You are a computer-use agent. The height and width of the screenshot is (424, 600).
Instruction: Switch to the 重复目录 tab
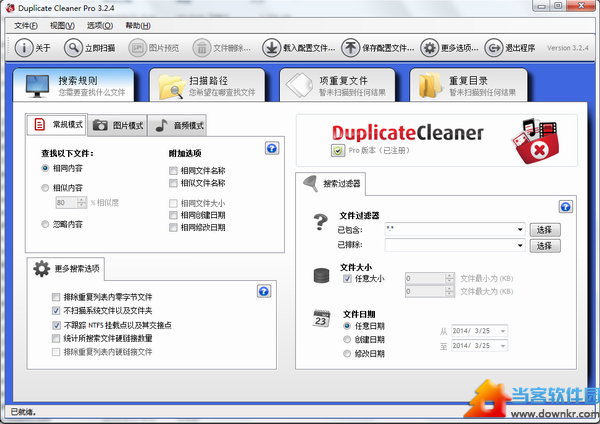point(468,85)
